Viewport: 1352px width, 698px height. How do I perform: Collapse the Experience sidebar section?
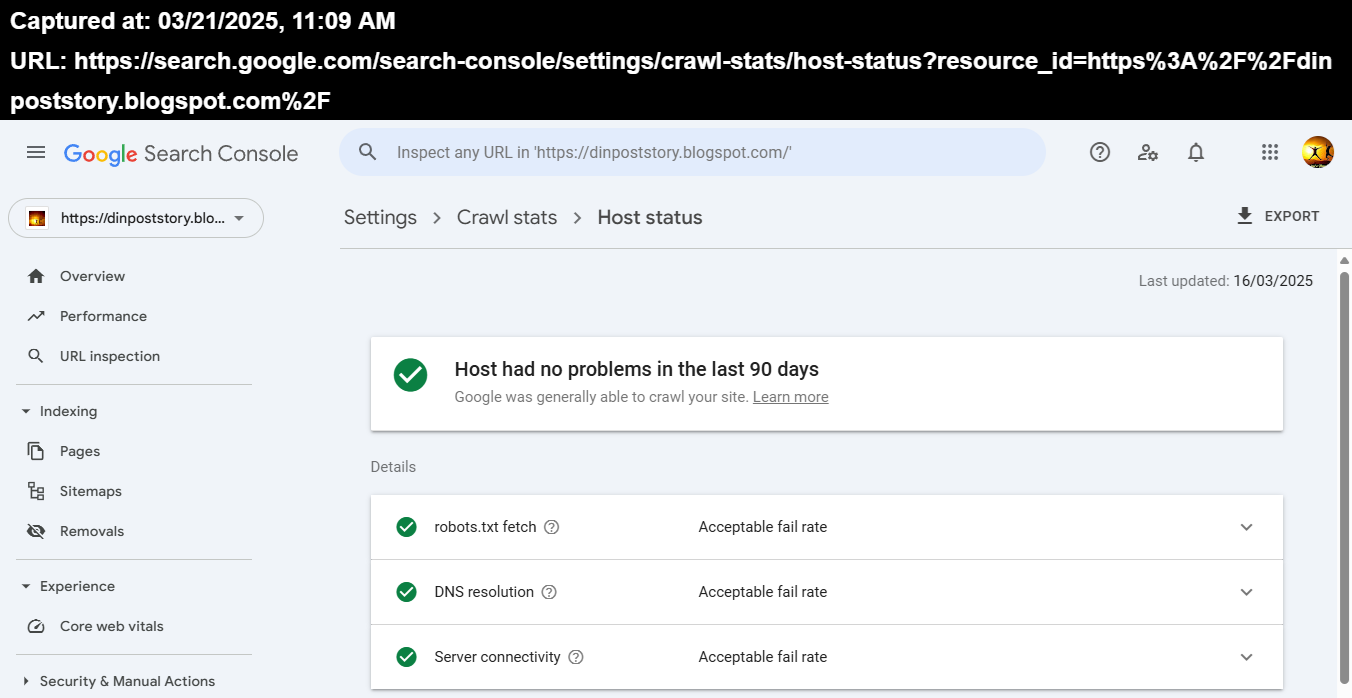(26, 586)
